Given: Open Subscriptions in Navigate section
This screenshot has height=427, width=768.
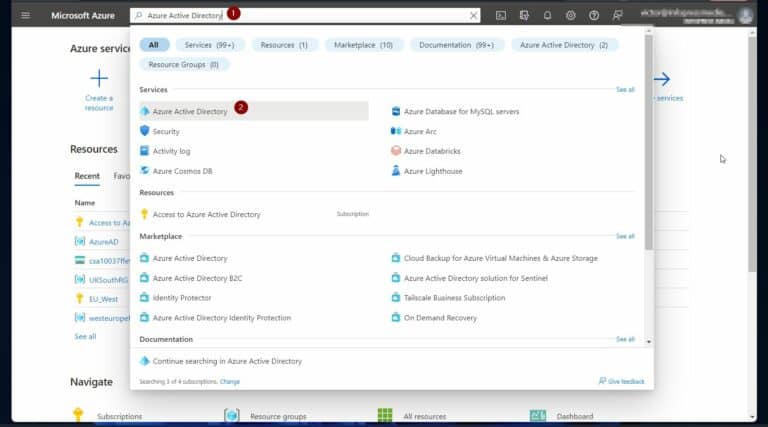Looking at the screenshot, I should 120,416.
